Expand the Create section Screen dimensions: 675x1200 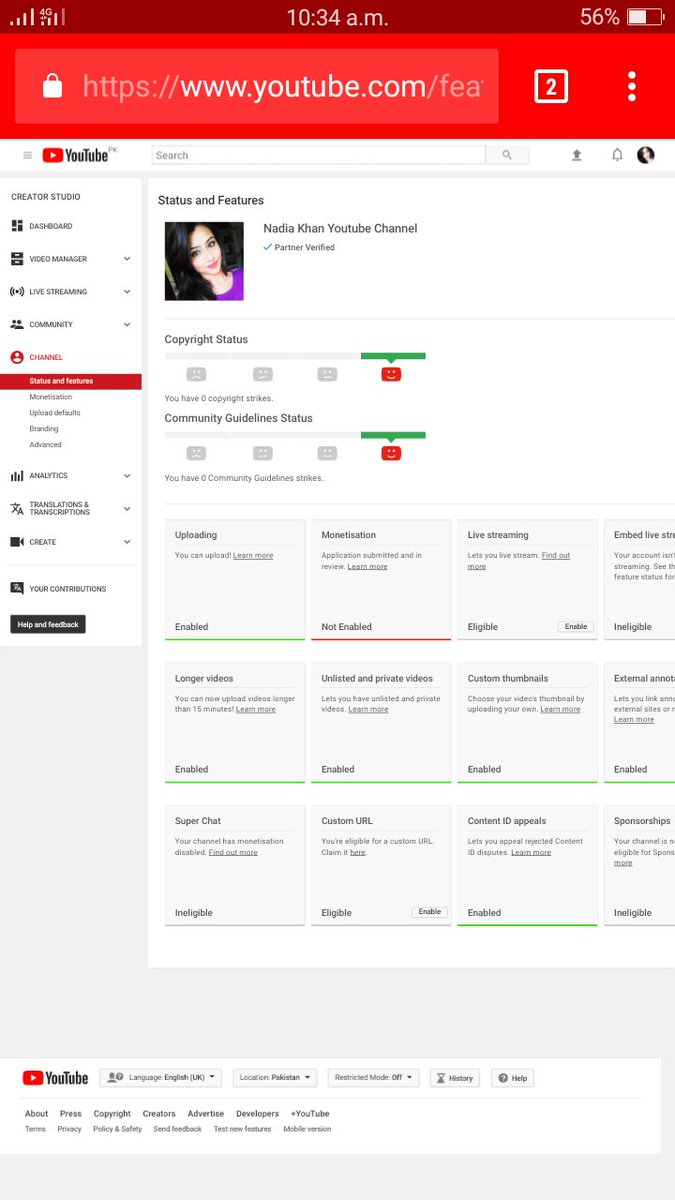click(127, 542)
